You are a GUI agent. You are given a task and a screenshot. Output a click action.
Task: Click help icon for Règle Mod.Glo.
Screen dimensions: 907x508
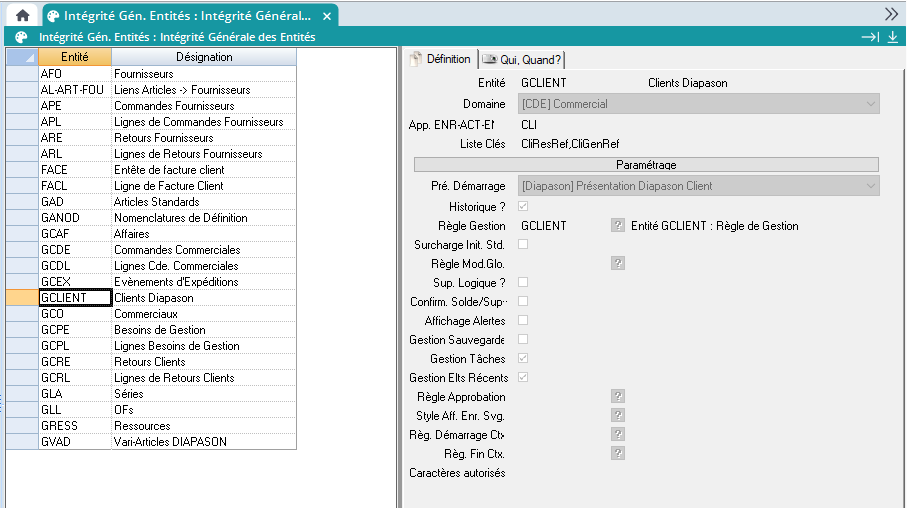point(618,263)
